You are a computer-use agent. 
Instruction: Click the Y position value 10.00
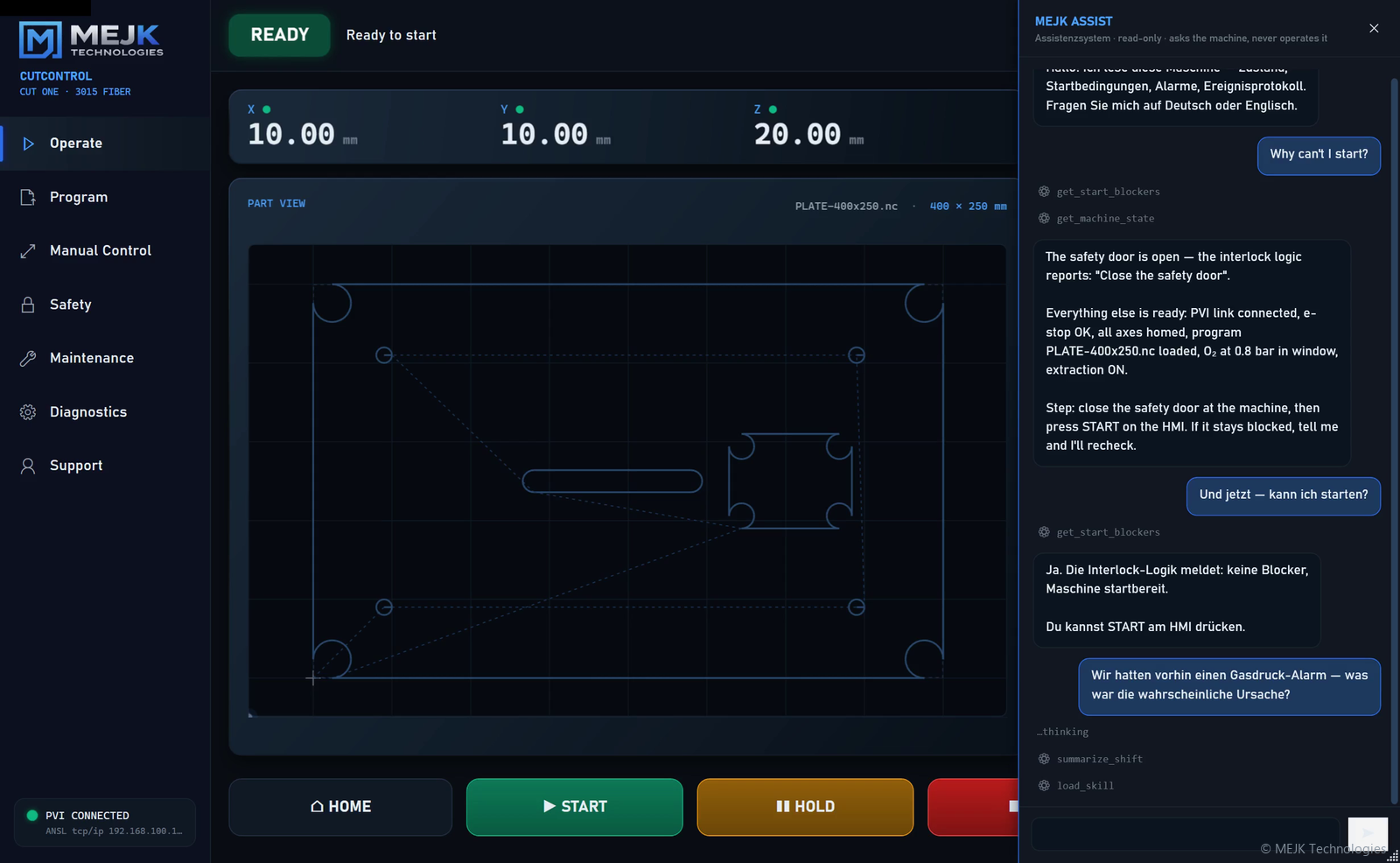544,135
